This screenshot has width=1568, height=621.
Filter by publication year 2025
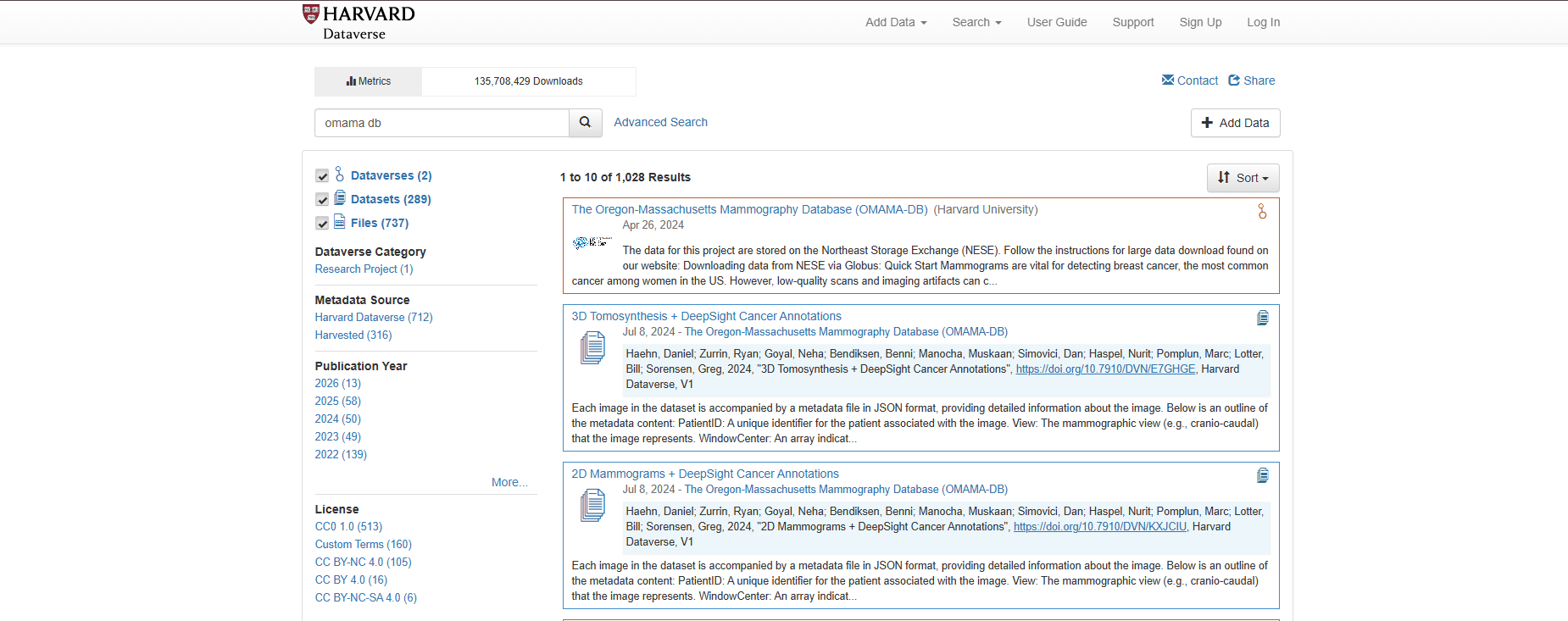click(x=337, y=401)
